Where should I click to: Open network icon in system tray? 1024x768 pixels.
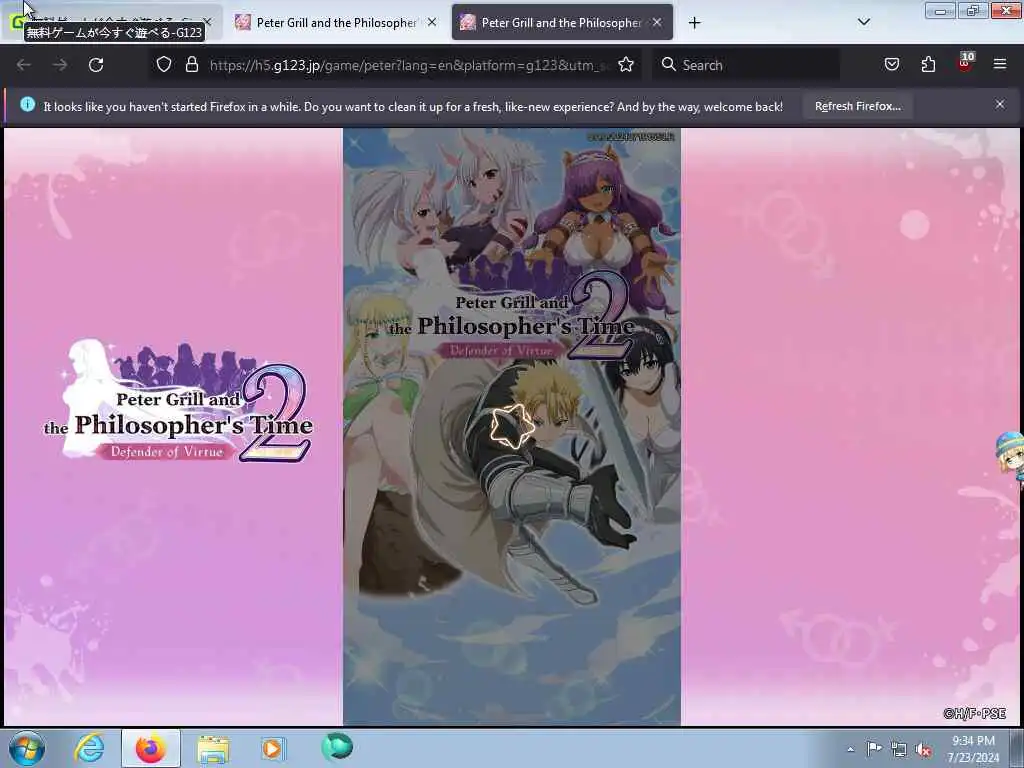point(899,749)
